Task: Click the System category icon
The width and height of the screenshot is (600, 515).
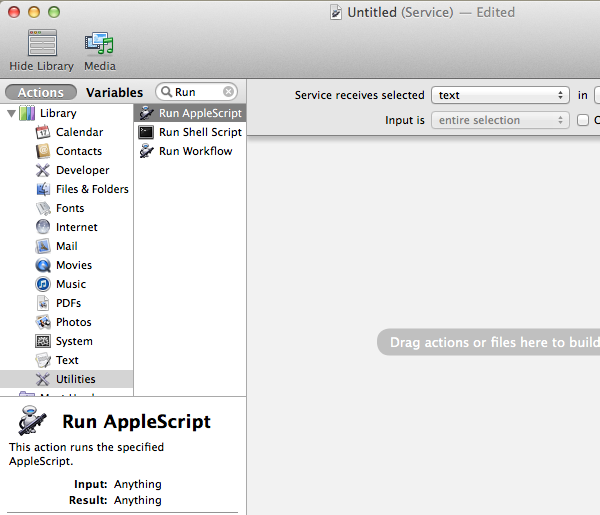Action: pos(43,341)
